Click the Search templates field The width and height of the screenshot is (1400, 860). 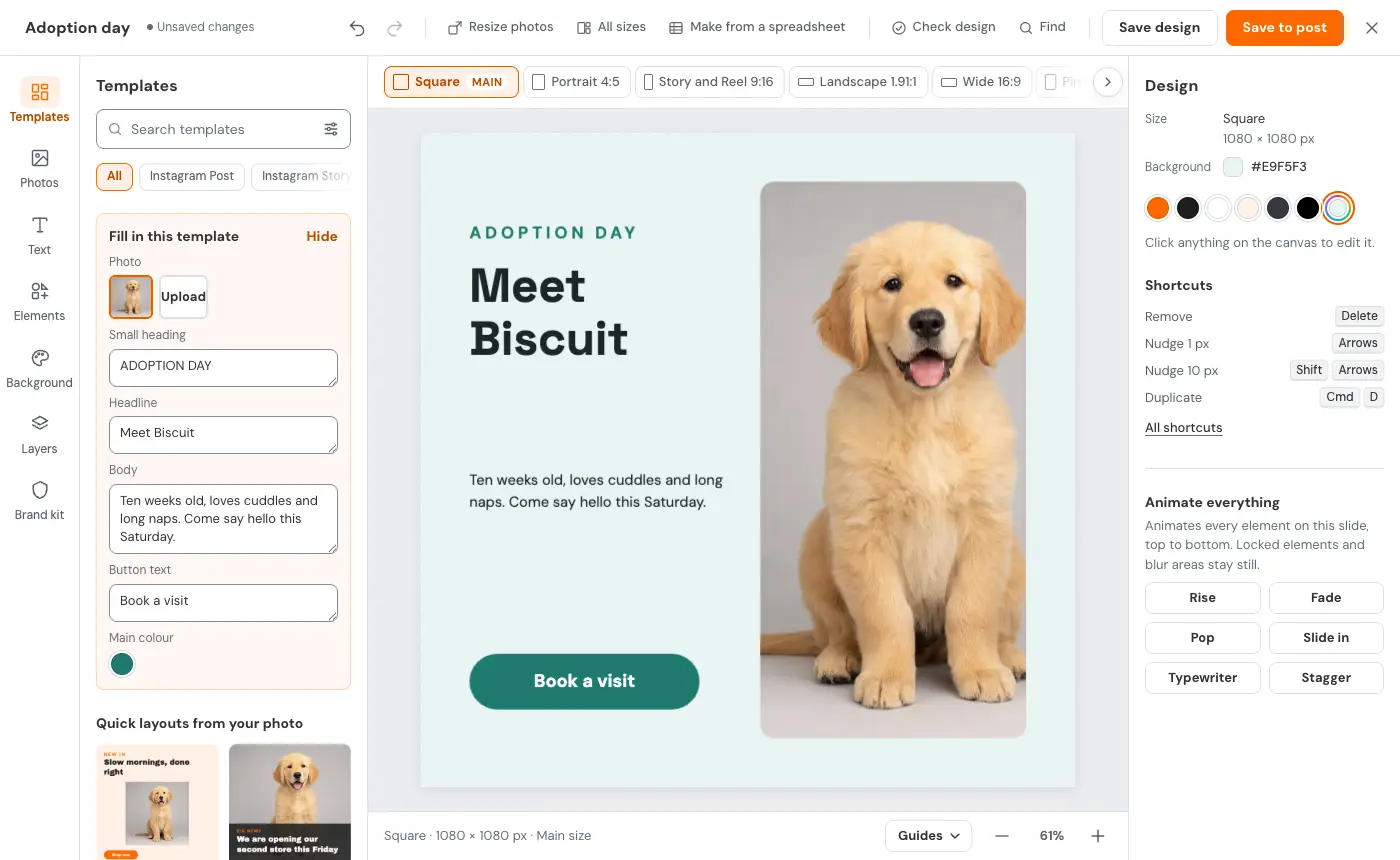(223, 129)
